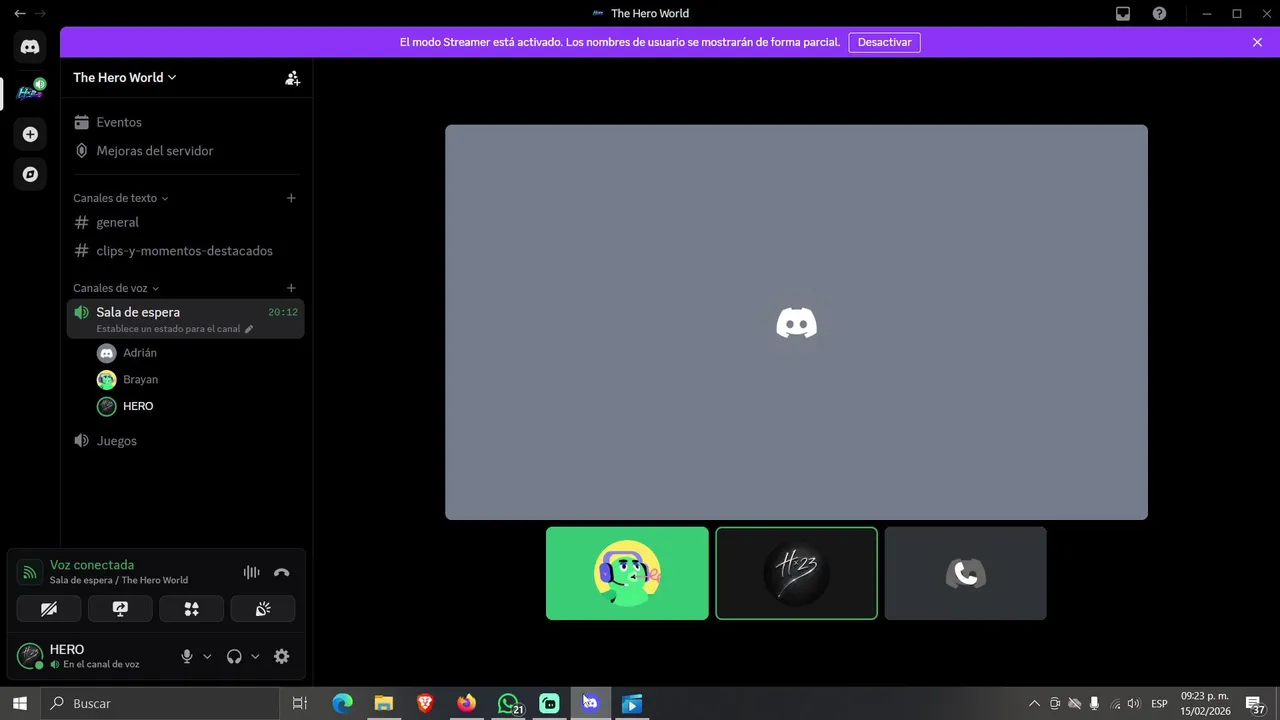Screen dimensions: 1280x720
Task: Click the gray phone avatar tile
Action: (x=965, y=573)
